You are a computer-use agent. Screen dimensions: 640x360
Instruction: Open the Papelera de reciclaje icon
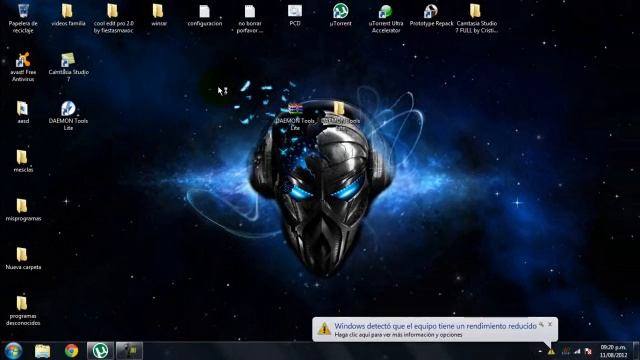[23, 18]
